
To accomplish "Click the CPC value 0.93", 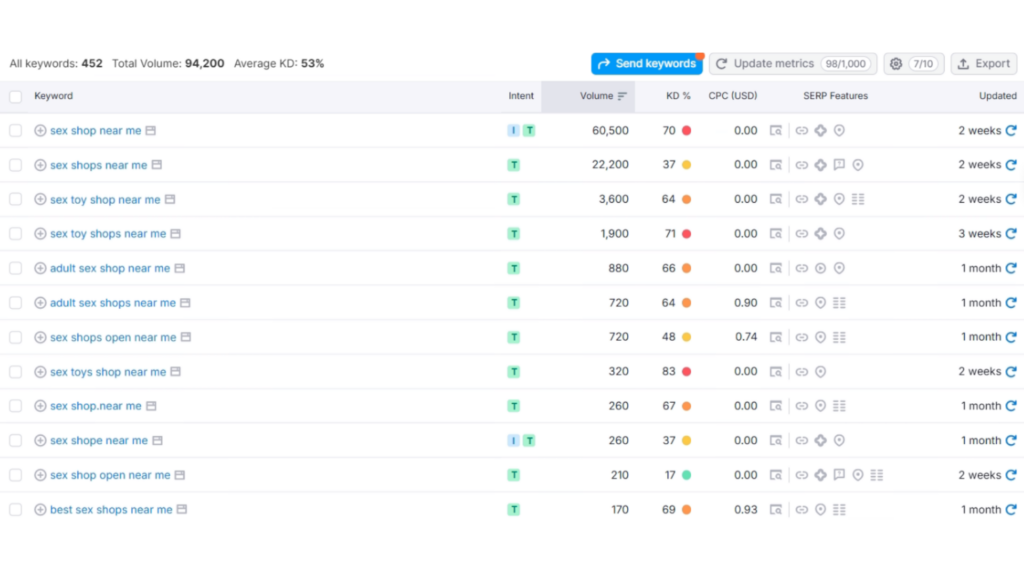I will coord(745,509).
